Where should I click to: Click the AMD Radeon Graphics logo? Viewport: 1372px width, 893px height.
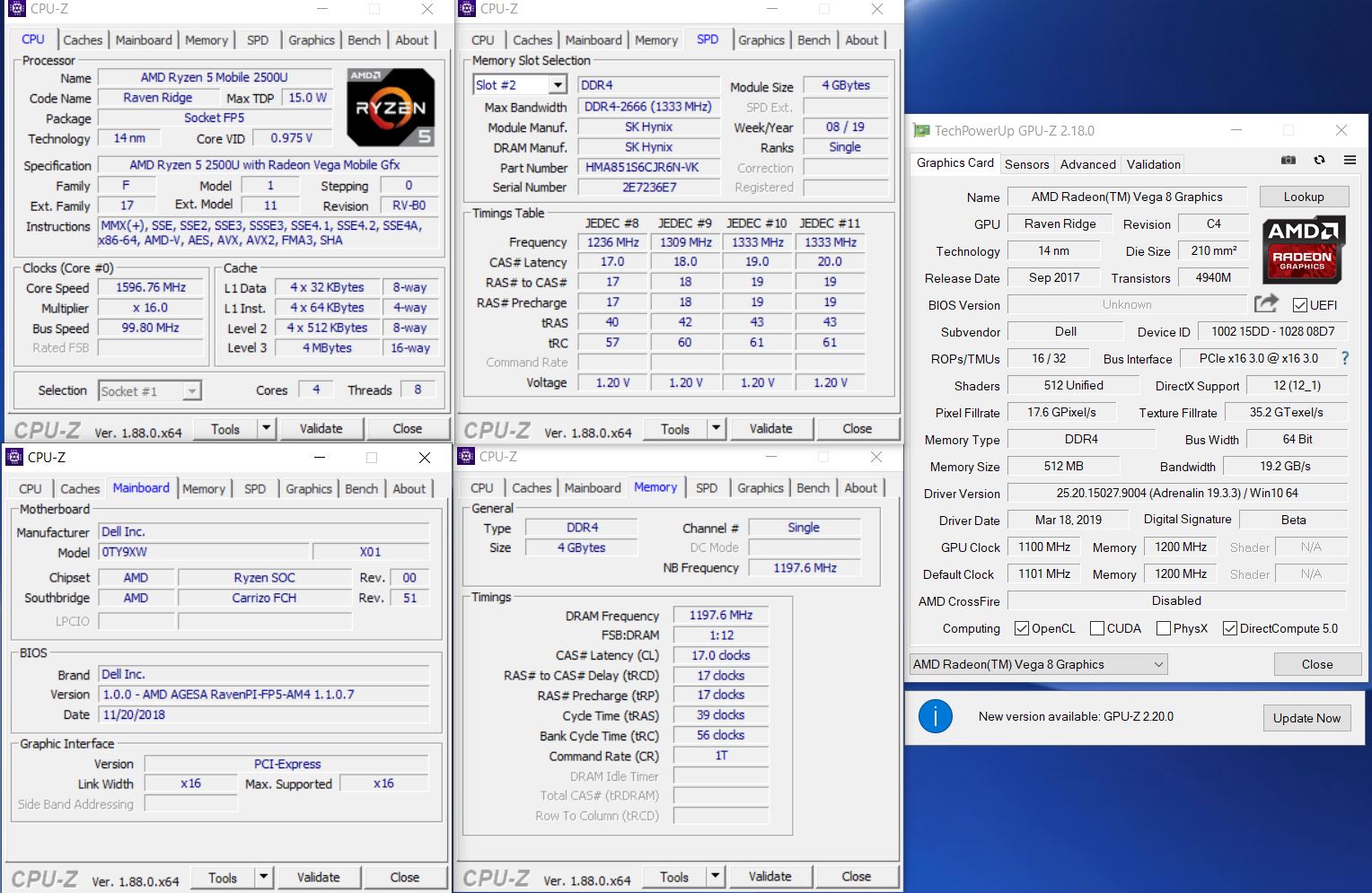tap(1303, 250)
